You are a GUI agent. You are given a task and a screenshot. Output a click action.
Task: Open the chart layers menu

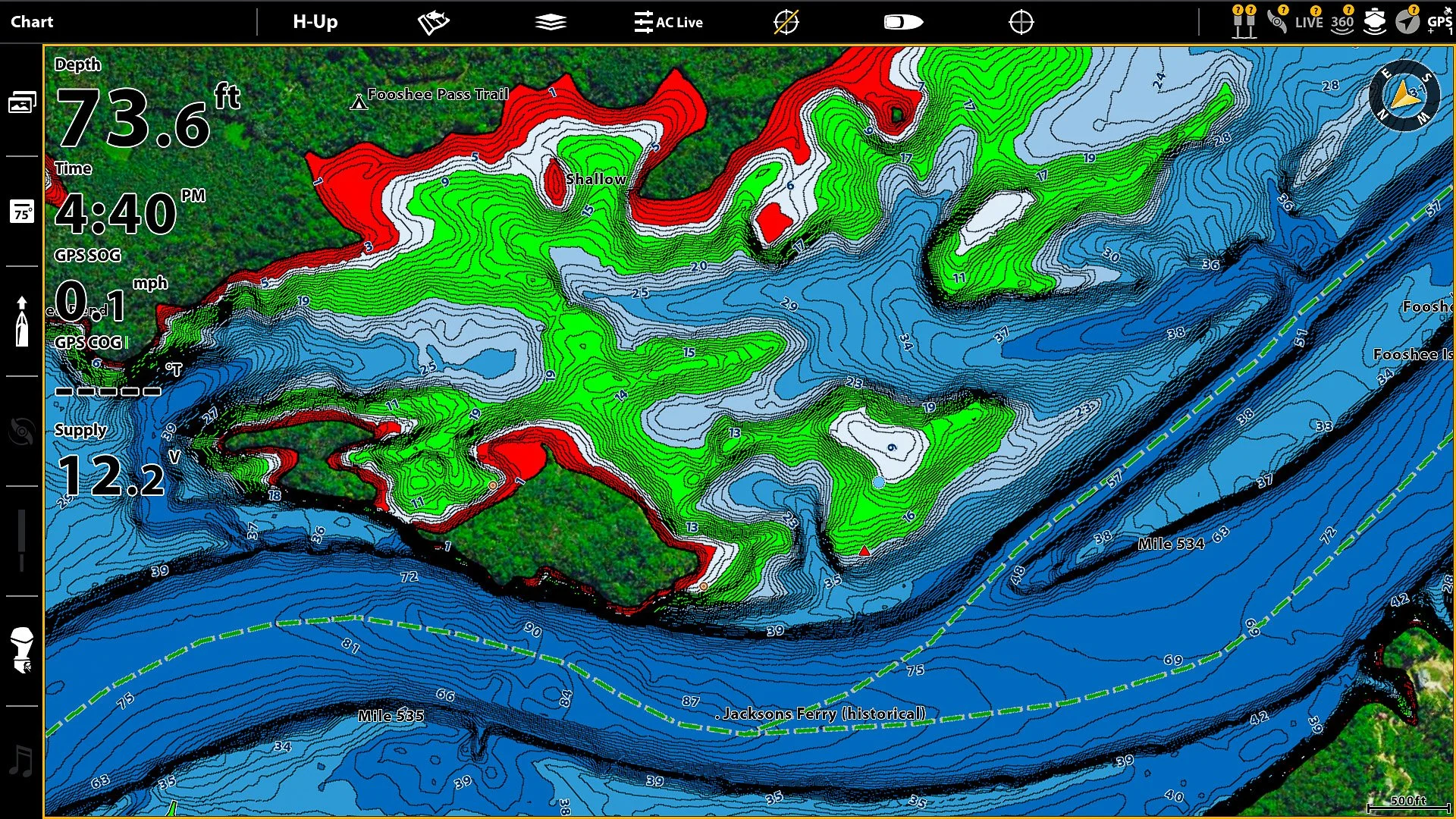coord(551,22)
